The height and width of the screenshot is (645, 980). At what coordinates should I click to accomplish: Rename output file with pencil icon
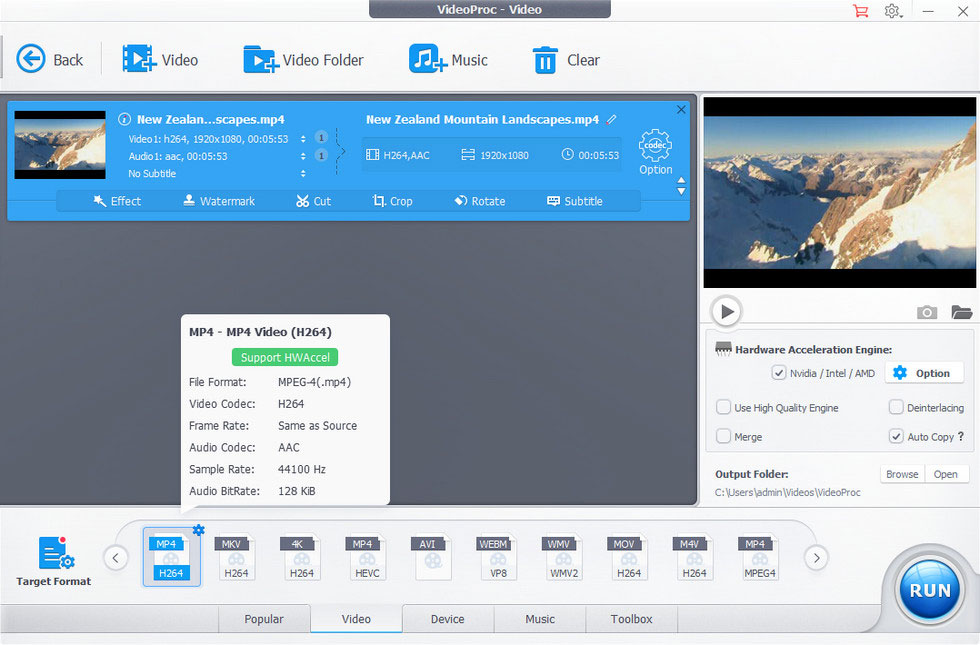(x=611, y=119)
